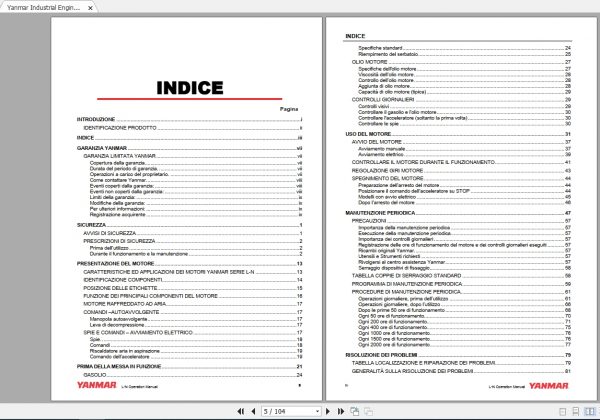600x420 pixels.
Task: Click Ogni 1000 ore di funzionamento entry
Action: (394, 333)
